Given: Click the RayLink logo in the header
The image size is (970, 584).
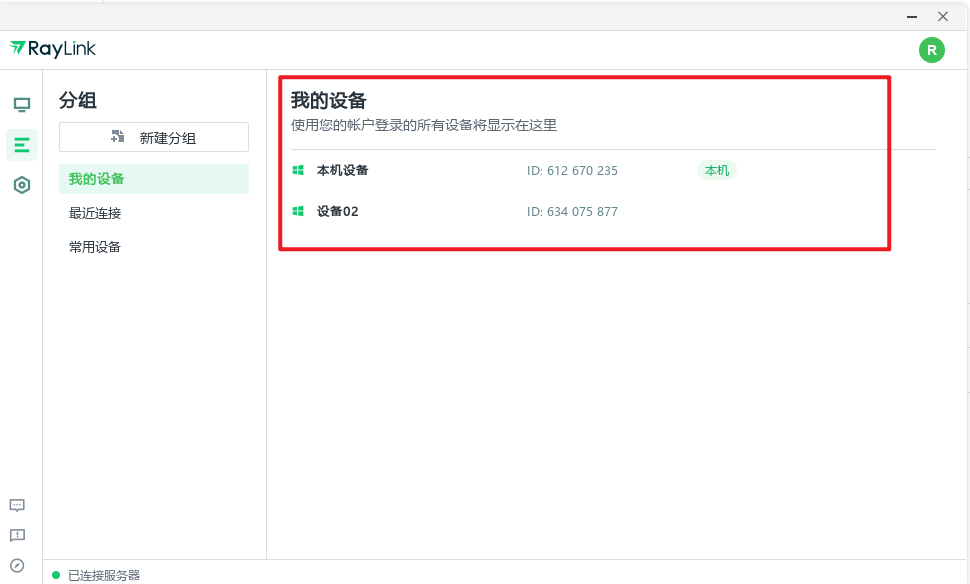Looking at the screenshot, I should coord(52,48).
